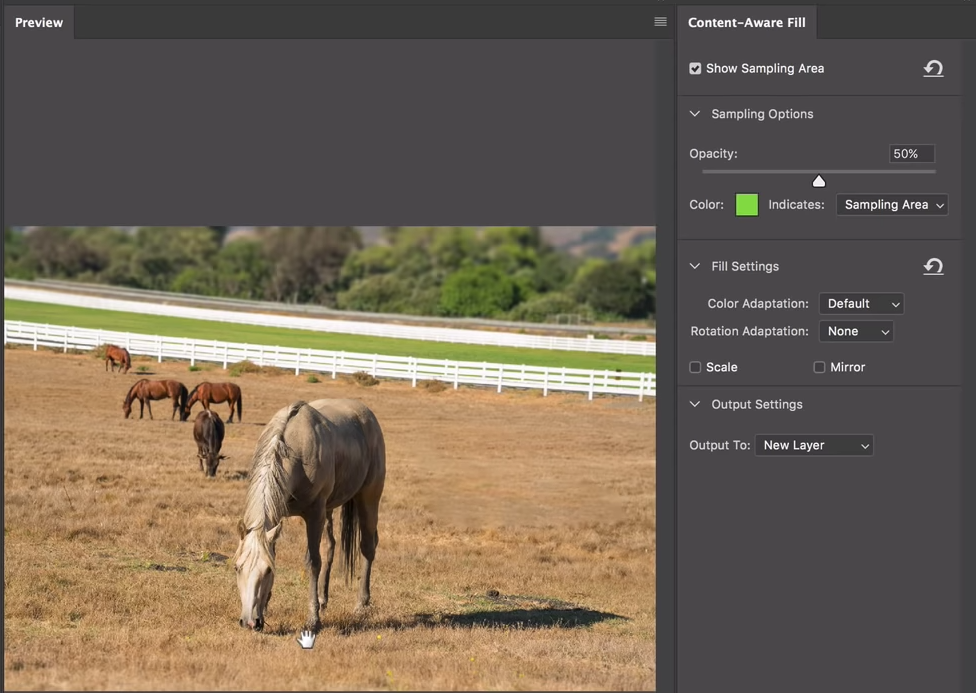Click the Opacity percentage field
Viewport: 976px width, 693px height.
click(911, 154)
